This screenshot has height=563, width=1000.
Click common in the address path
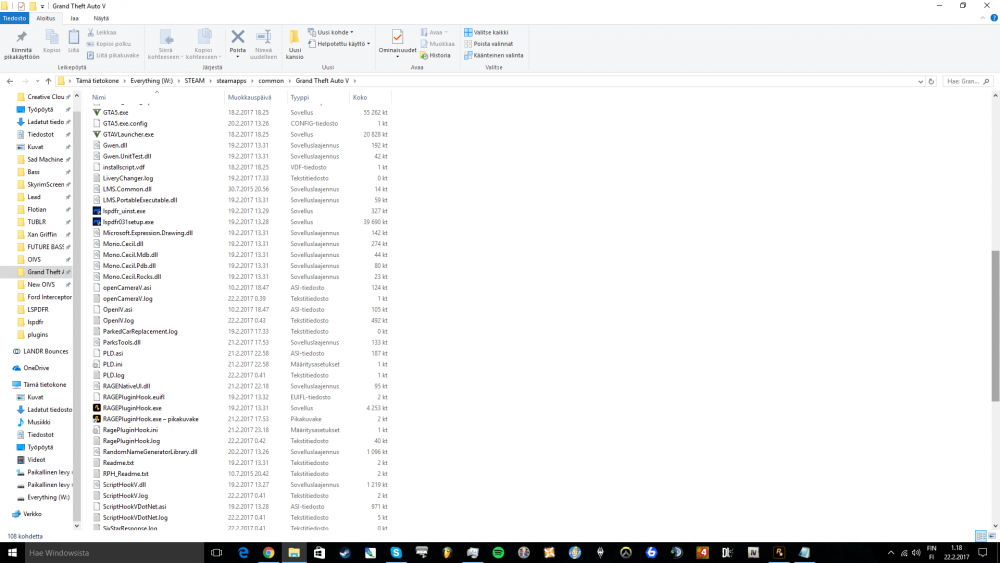pos(271,81)
